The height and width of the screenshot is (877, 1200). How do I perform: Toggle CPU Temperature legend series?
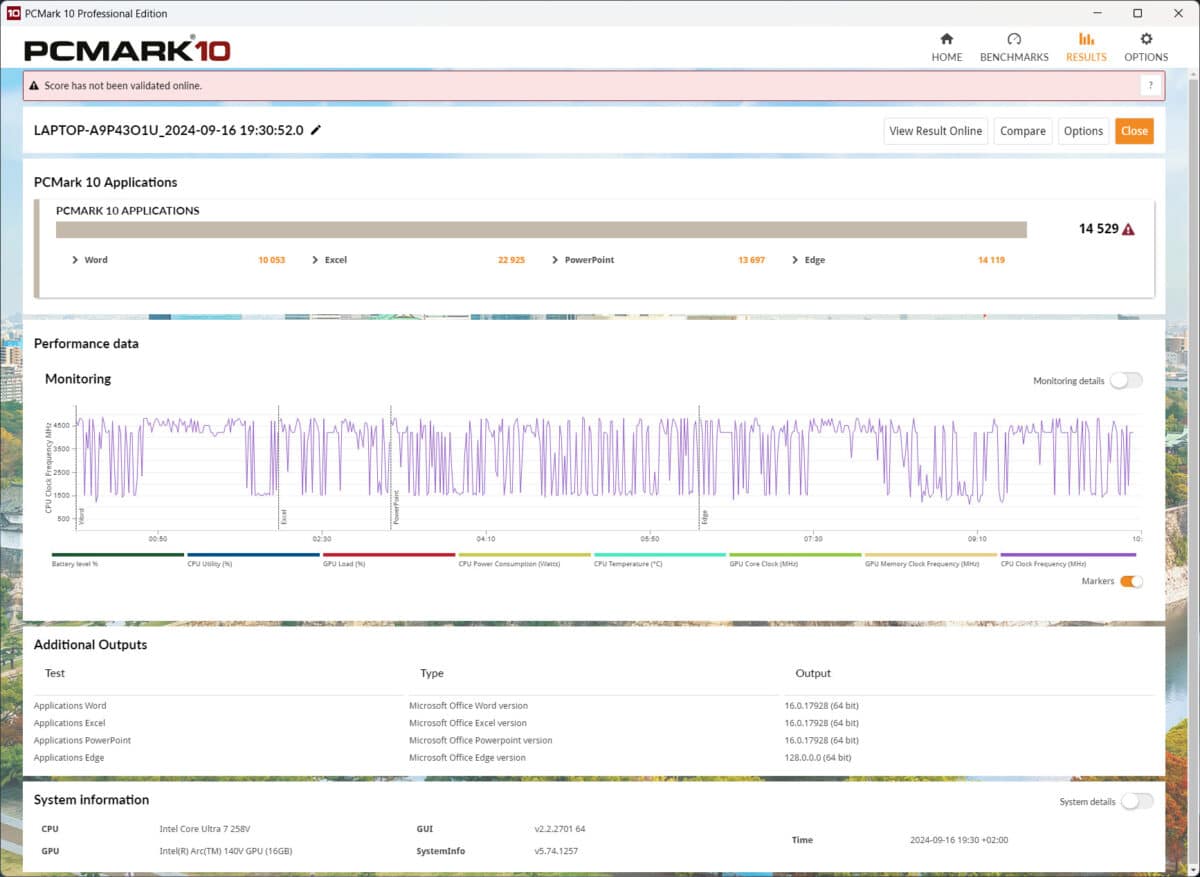pos(660,559)
